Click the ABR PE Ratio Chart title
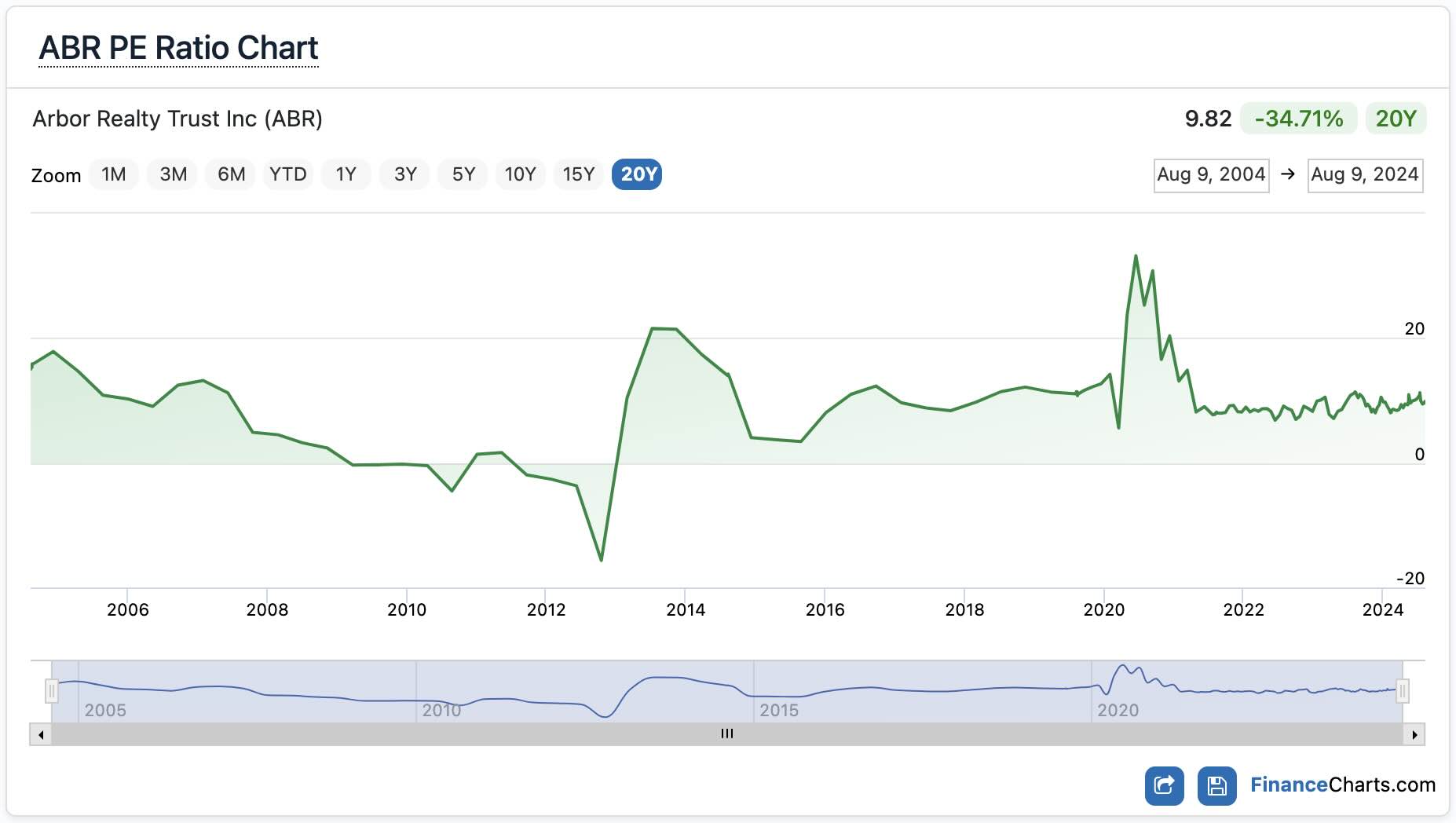 178,48
